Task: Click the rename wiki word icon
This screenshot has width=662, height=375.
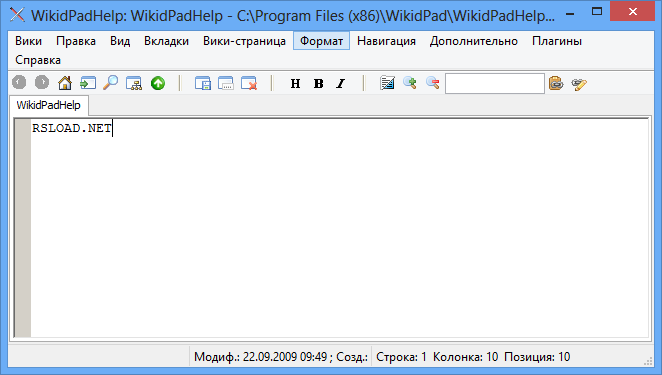Action: pyautogui.click(x=226, y=83)
